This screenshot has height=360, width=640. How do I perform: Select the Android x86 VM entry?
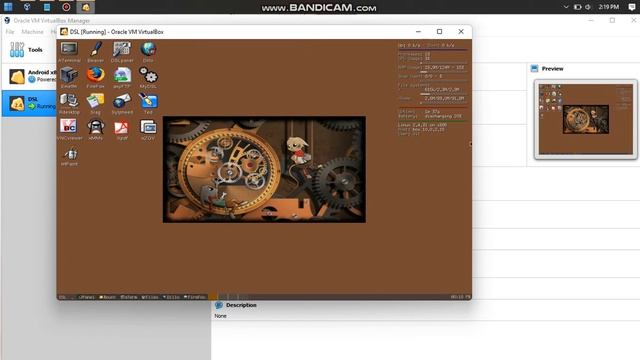pos(29,76)
